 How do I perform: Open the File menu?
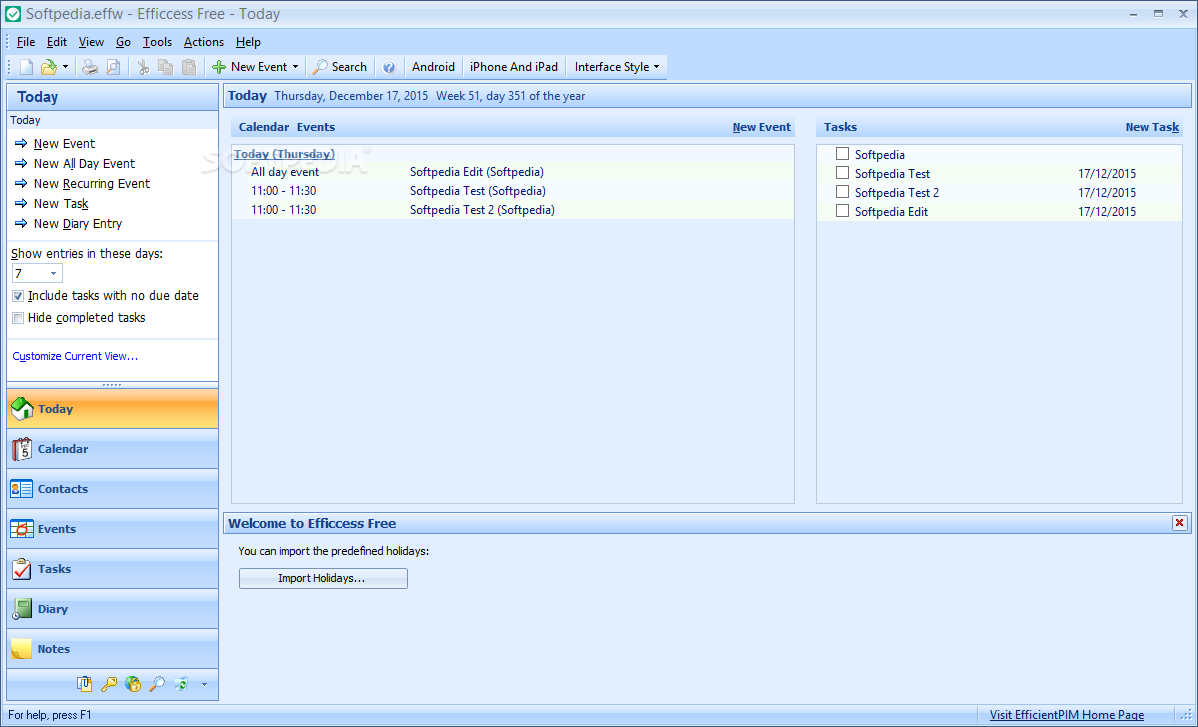click(26, 42)
